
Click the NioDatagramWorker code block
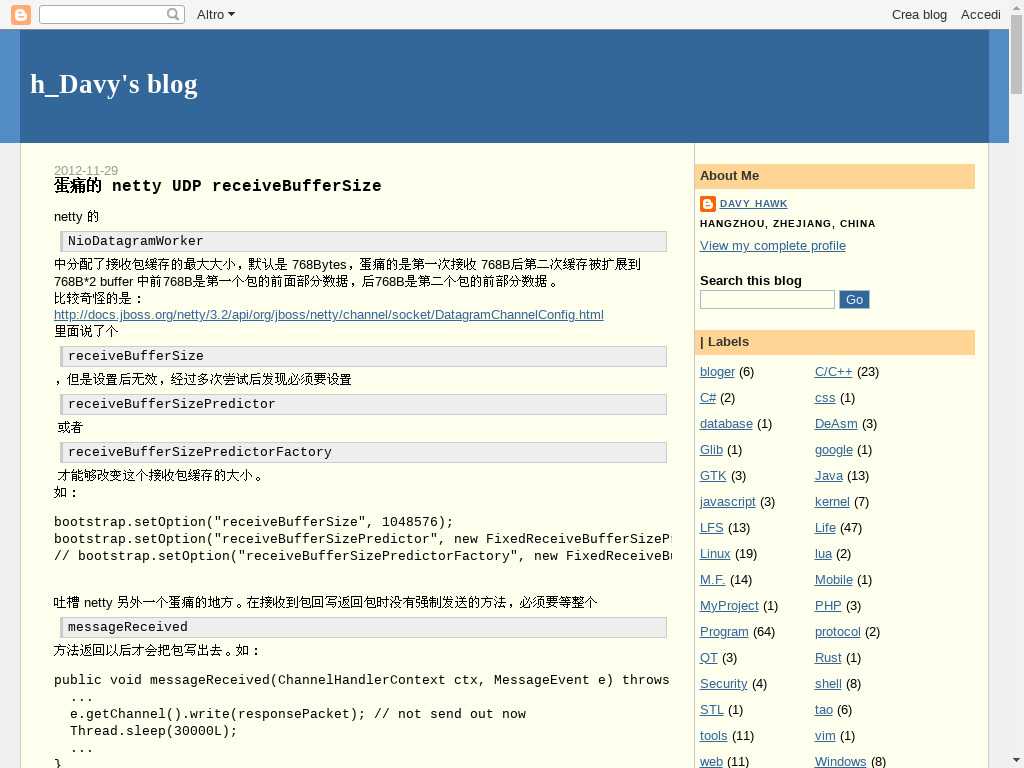[x=363, y=241]
